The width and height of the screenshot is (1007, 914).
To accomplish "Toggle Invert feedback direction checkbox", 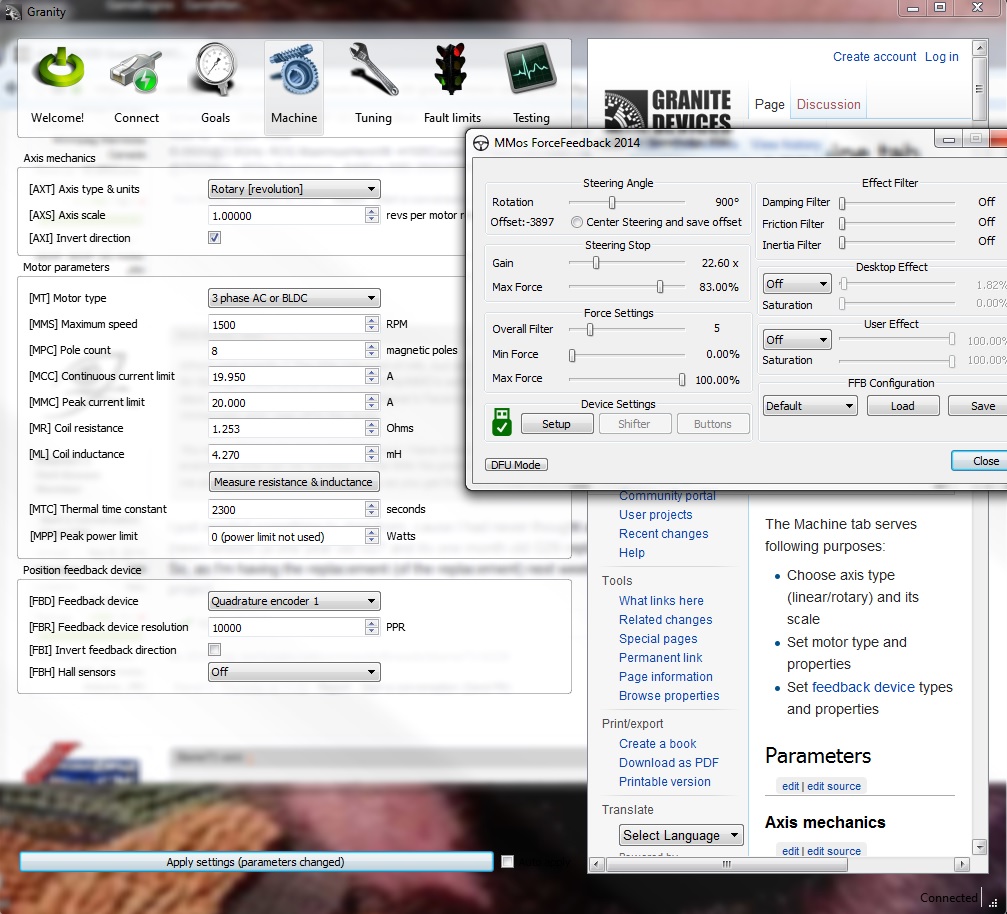I will pyautogui.click(x=215, y=649).
